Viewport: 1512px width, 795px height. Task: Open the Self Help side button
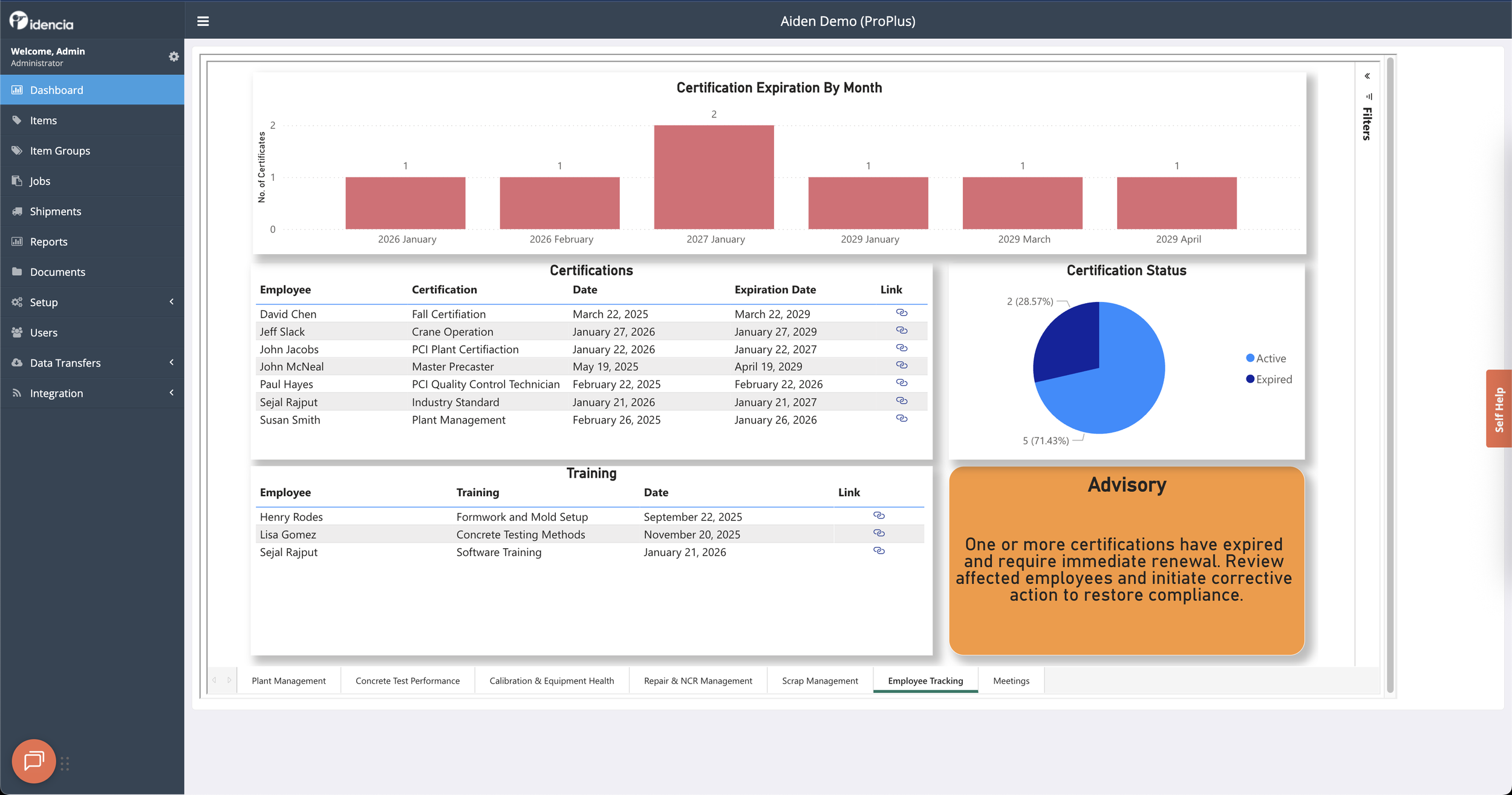tap(1499, 408)
